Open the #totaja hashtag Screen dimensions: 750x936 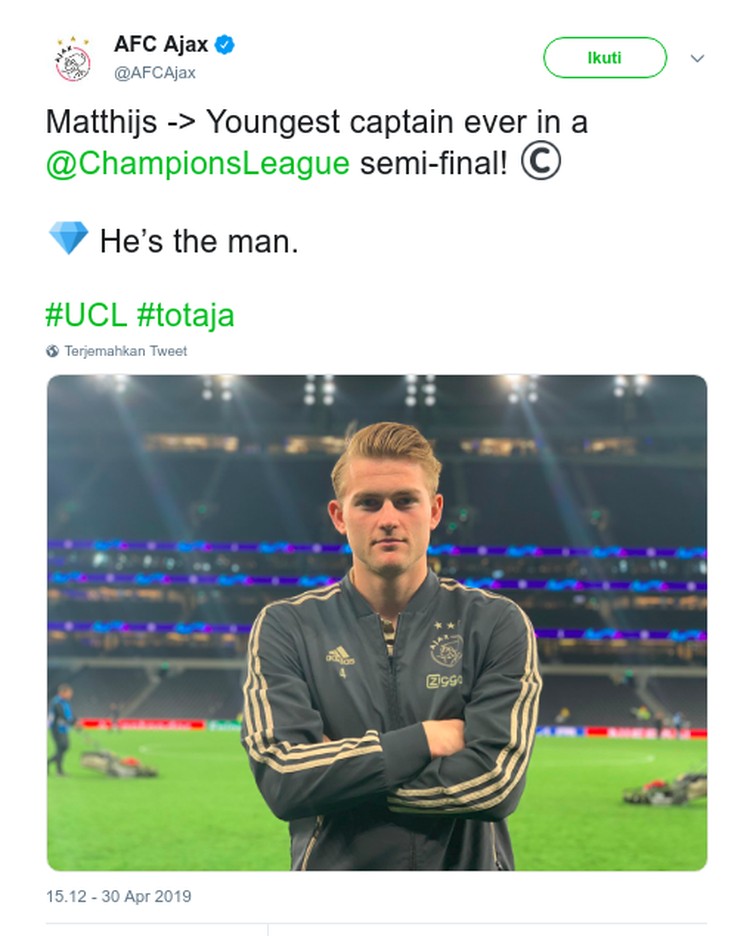click(185, 315)
